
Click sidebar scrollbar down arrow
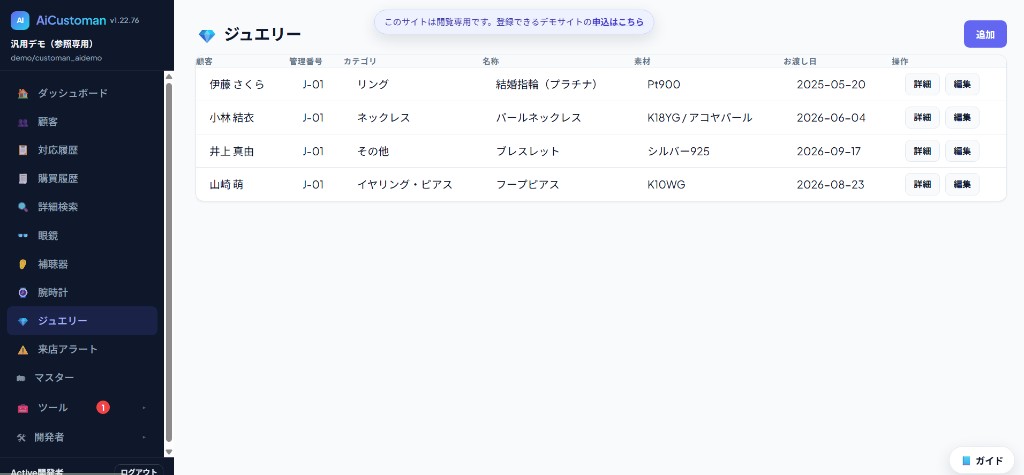168,451
